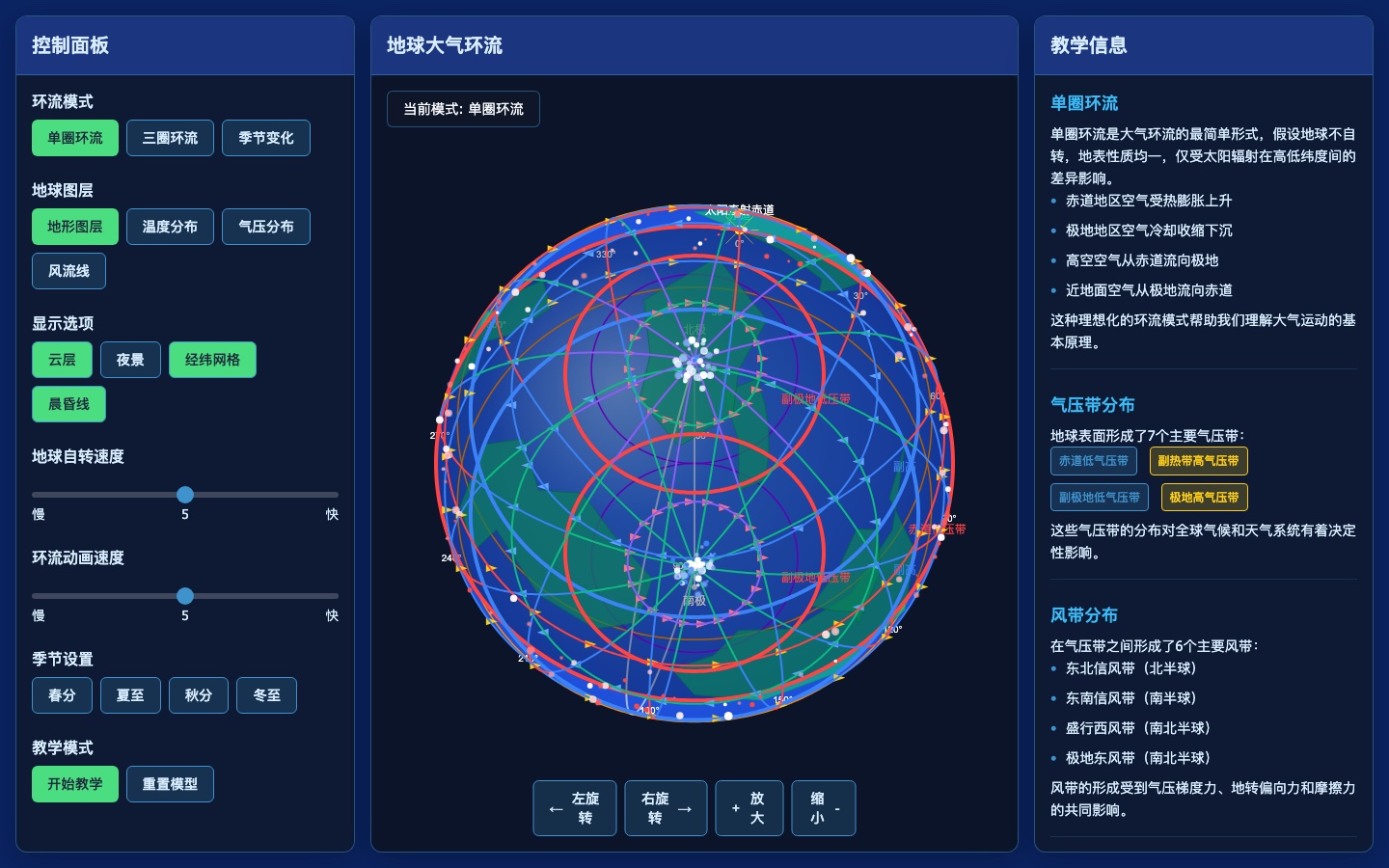The width and height of the screenshot is (1389, 868).
Task: Choose 季节变化 circulation mode
Action: (x=266, y=138)
